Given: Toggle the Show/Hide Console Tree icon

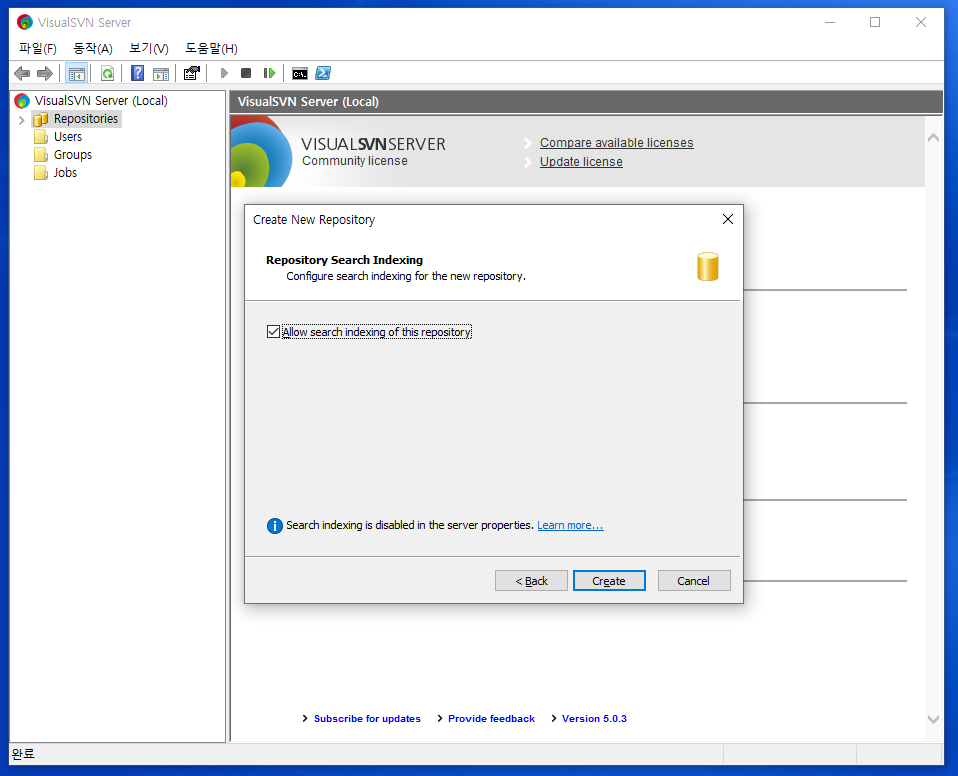Looking at the screenshot, I should point(76,73).
